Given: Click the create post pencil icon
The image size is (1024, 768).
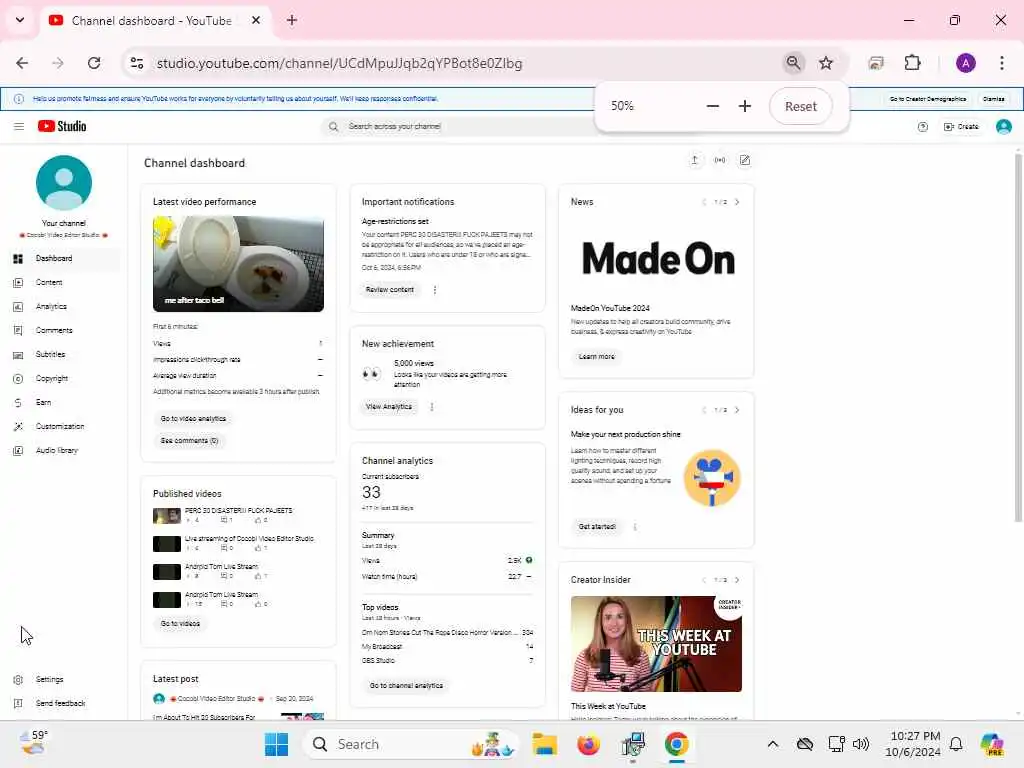Looking at the screenshot, I should pos(744,160).
